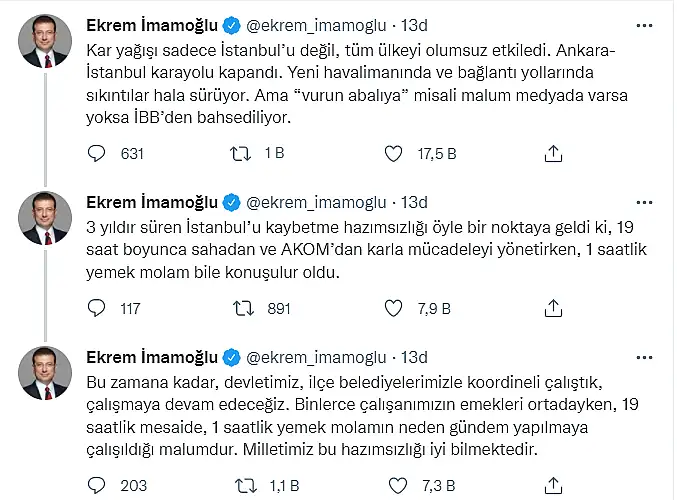This screenshot has width=677, height=500.
Task: Open profile avatar of the first tweet
Action: 45,41
